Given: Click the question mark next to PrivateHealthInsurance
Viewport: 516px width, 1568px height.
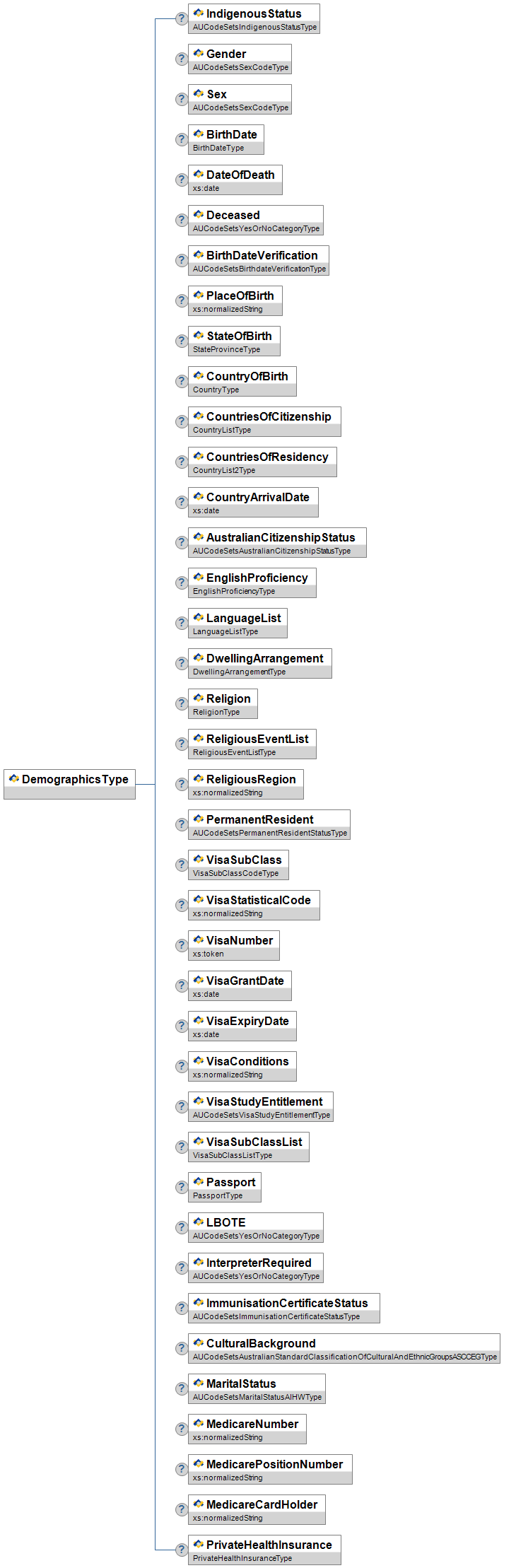Looking at the screenshot, I should point(182,1550).
